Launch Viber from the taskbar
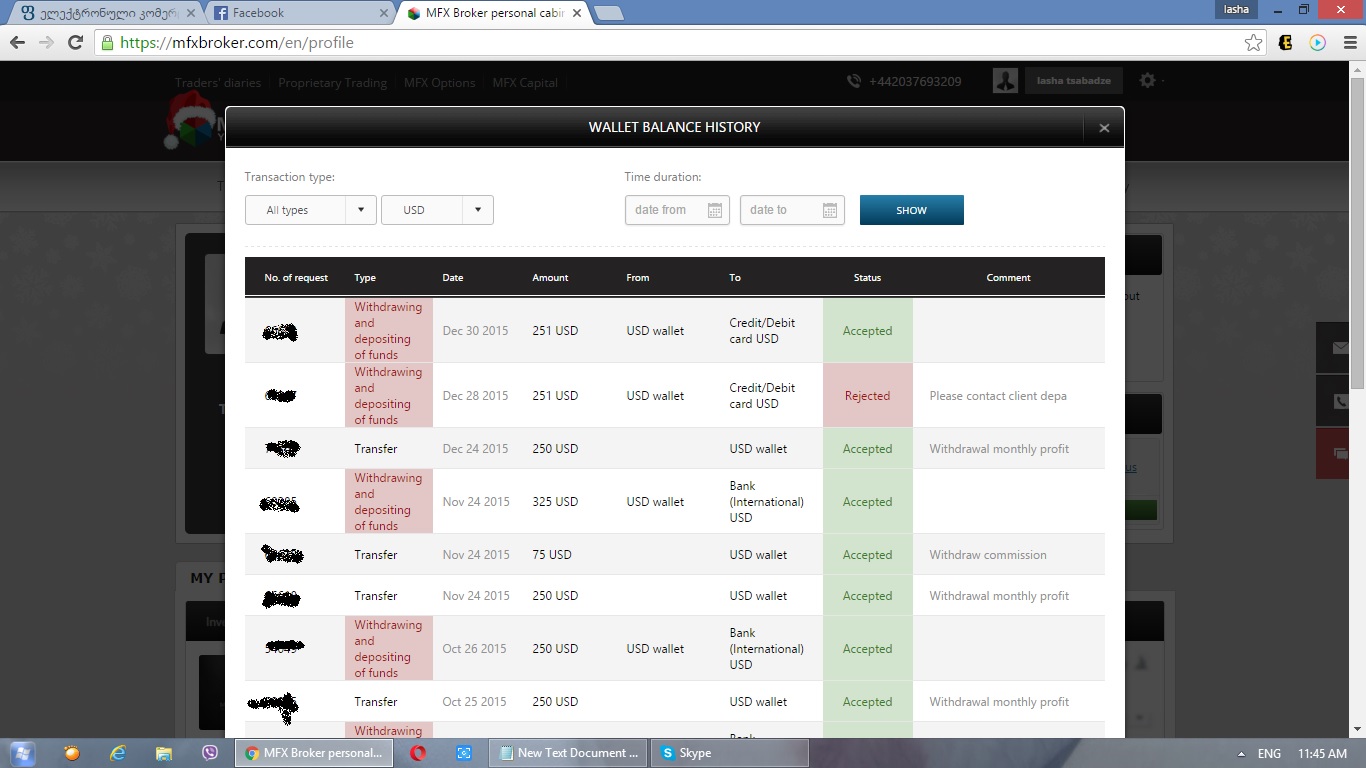 210,753
